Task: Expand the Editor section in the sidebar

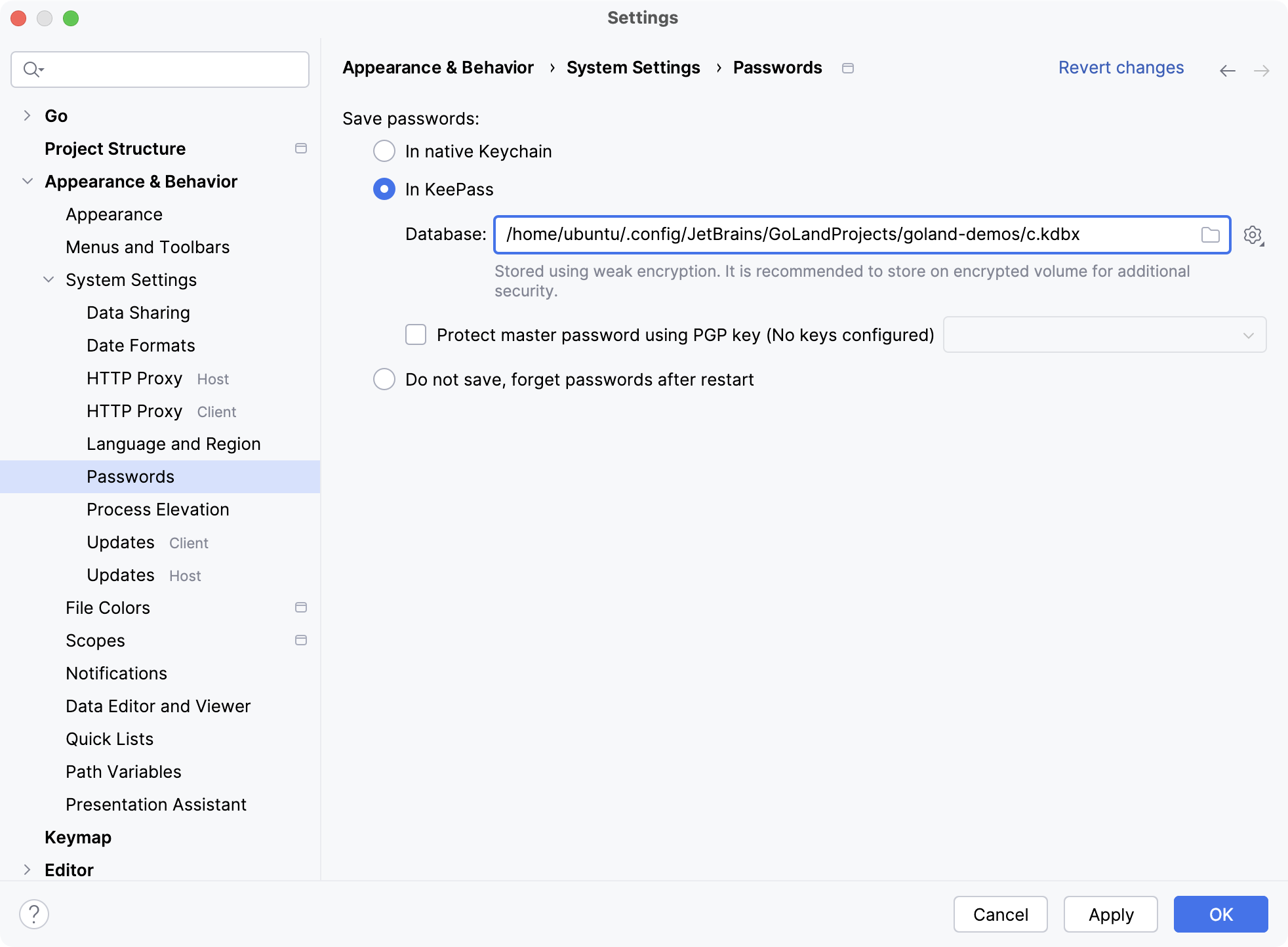Action: click(x=27, y=870)
